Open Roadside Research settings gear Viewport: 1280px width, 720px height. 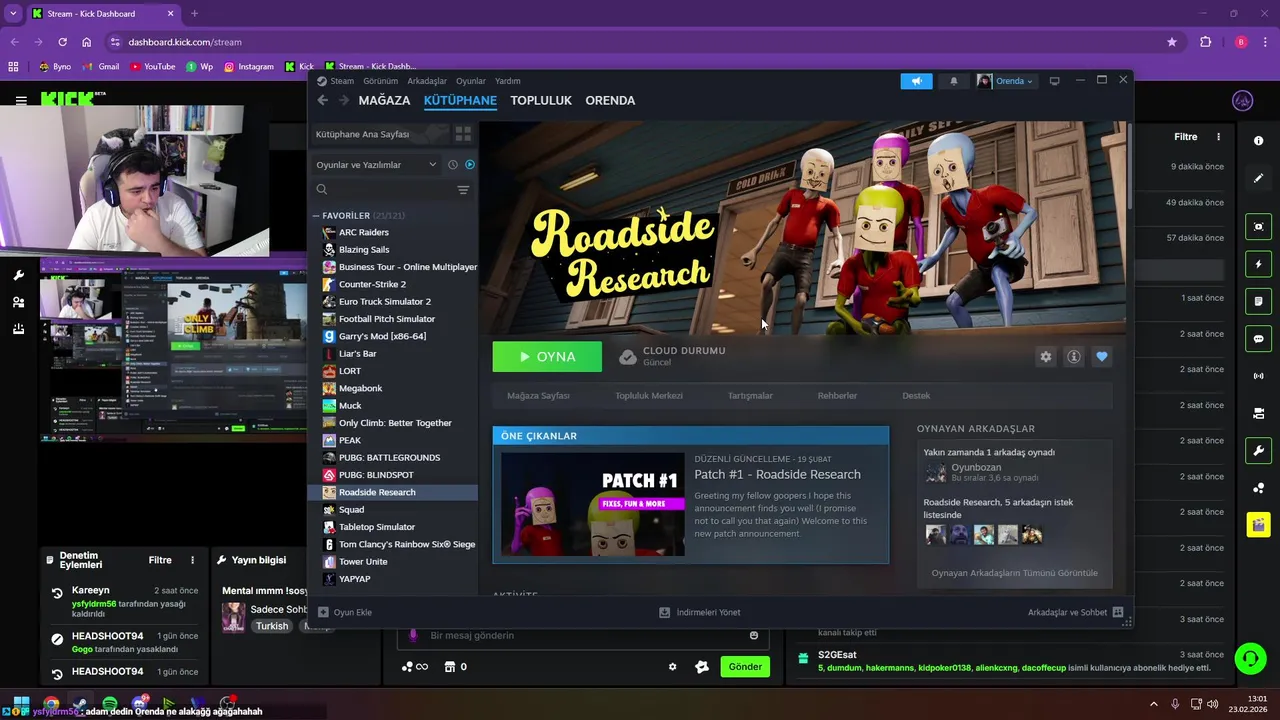coord(1046,357)
